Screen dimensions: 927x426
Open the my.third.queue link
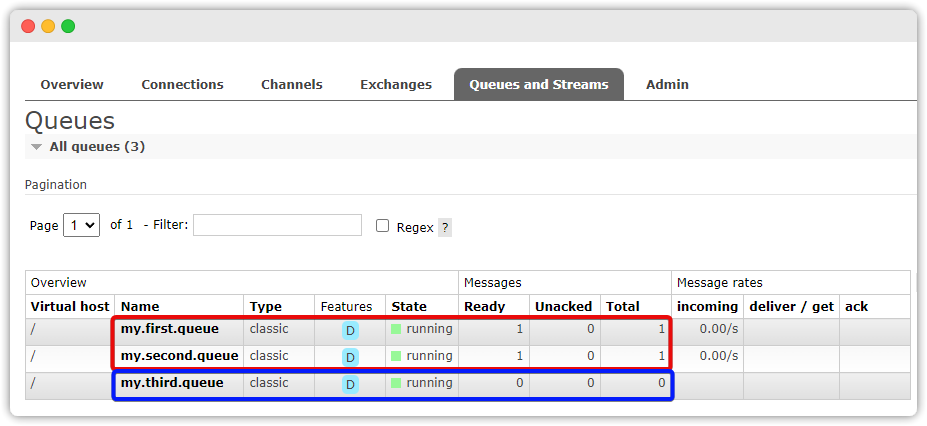(x=172, y=383)
